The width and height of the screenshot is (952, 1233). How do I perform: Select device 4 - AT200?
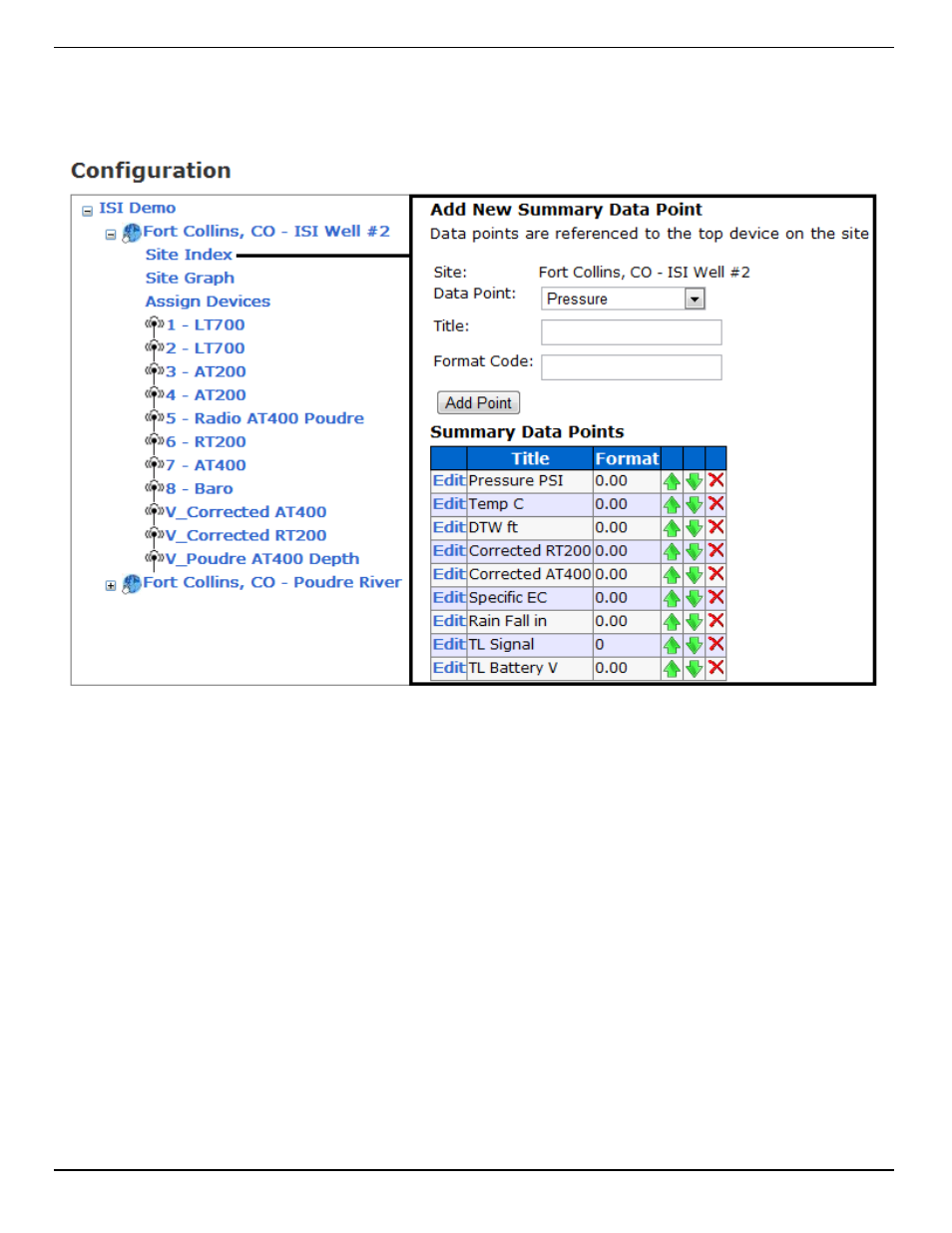click(206, 395)
